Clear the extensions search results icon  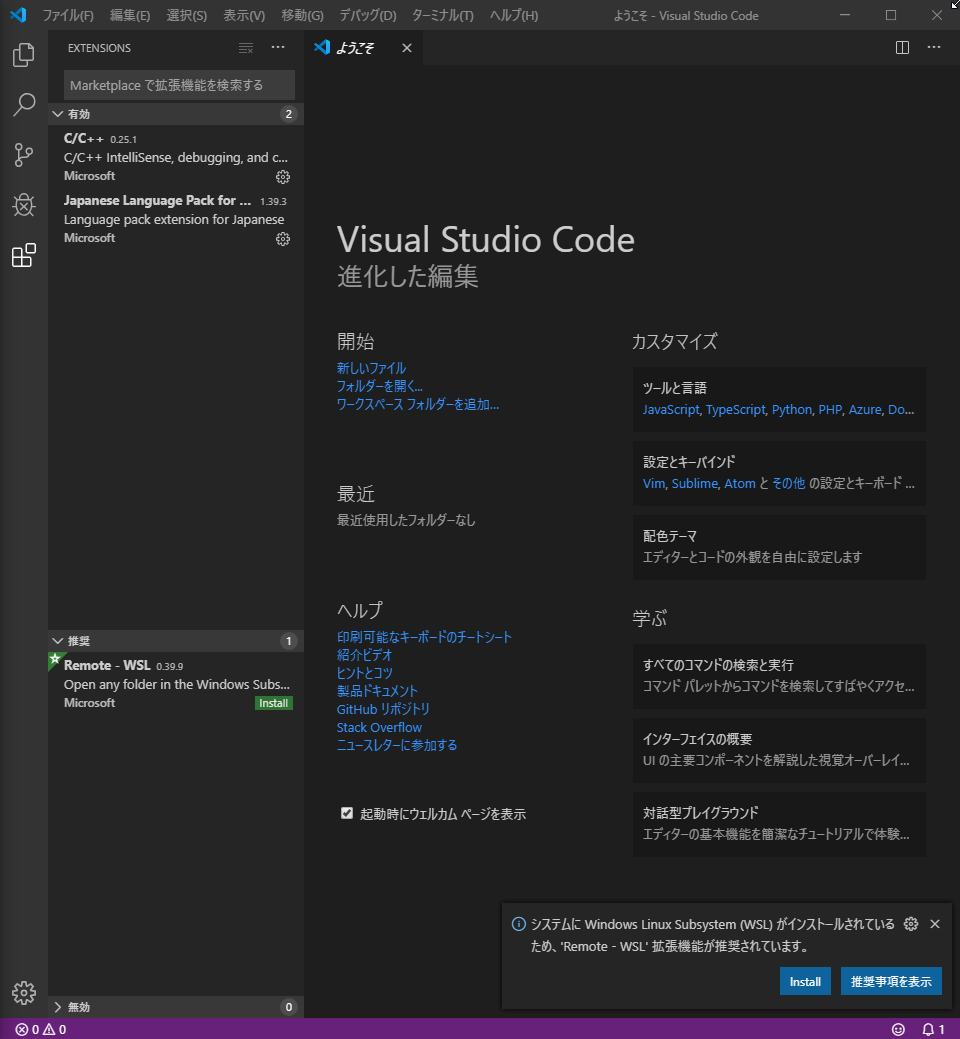coord(246,48)
